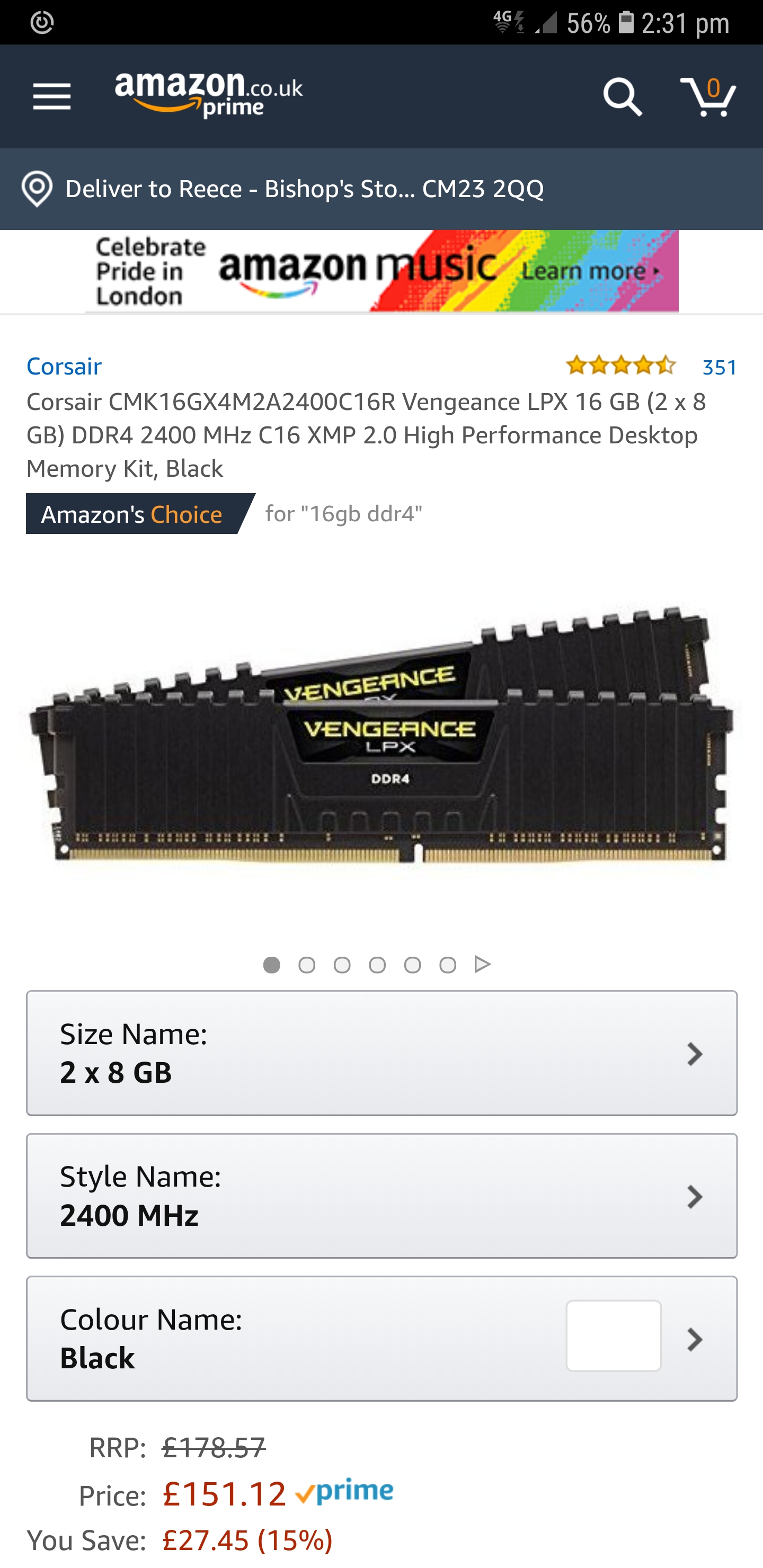763x1568 pixels.
Task: Tap the Amazon's Choice badge
Action: tap(140, 514)
